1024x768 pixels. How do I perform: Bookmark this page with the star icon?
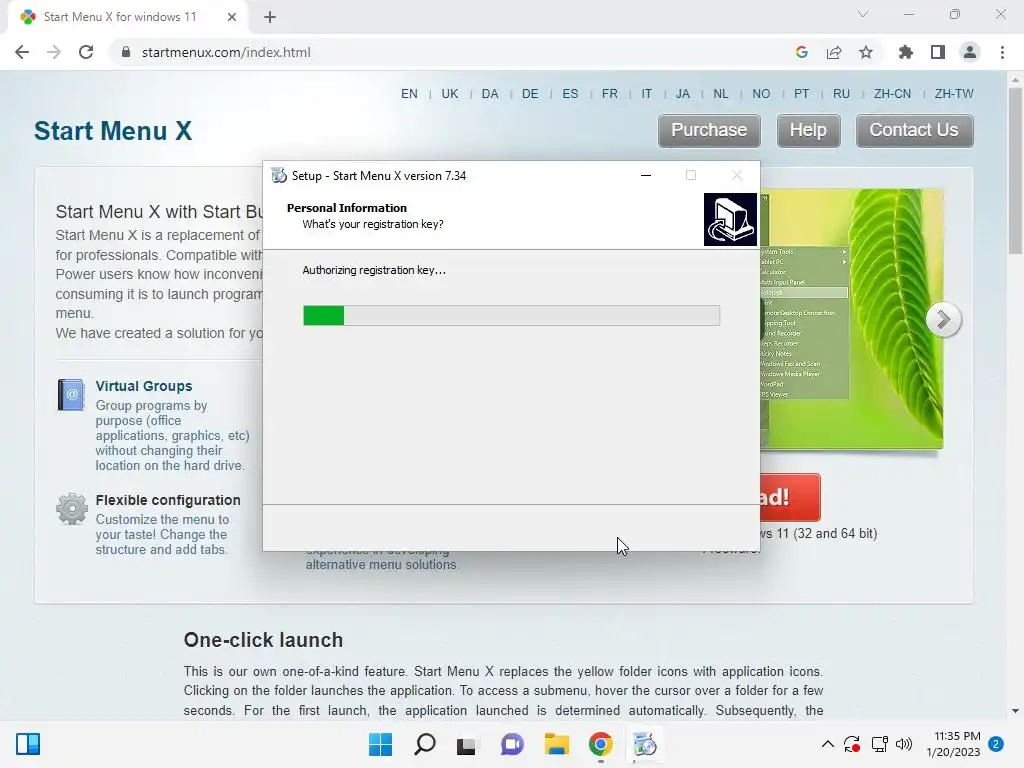point(866,52)
